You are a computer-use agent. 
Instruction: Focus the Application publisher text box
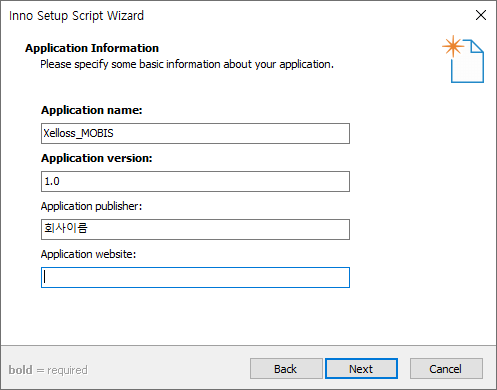pyautogui.click(x=195, y=229)
